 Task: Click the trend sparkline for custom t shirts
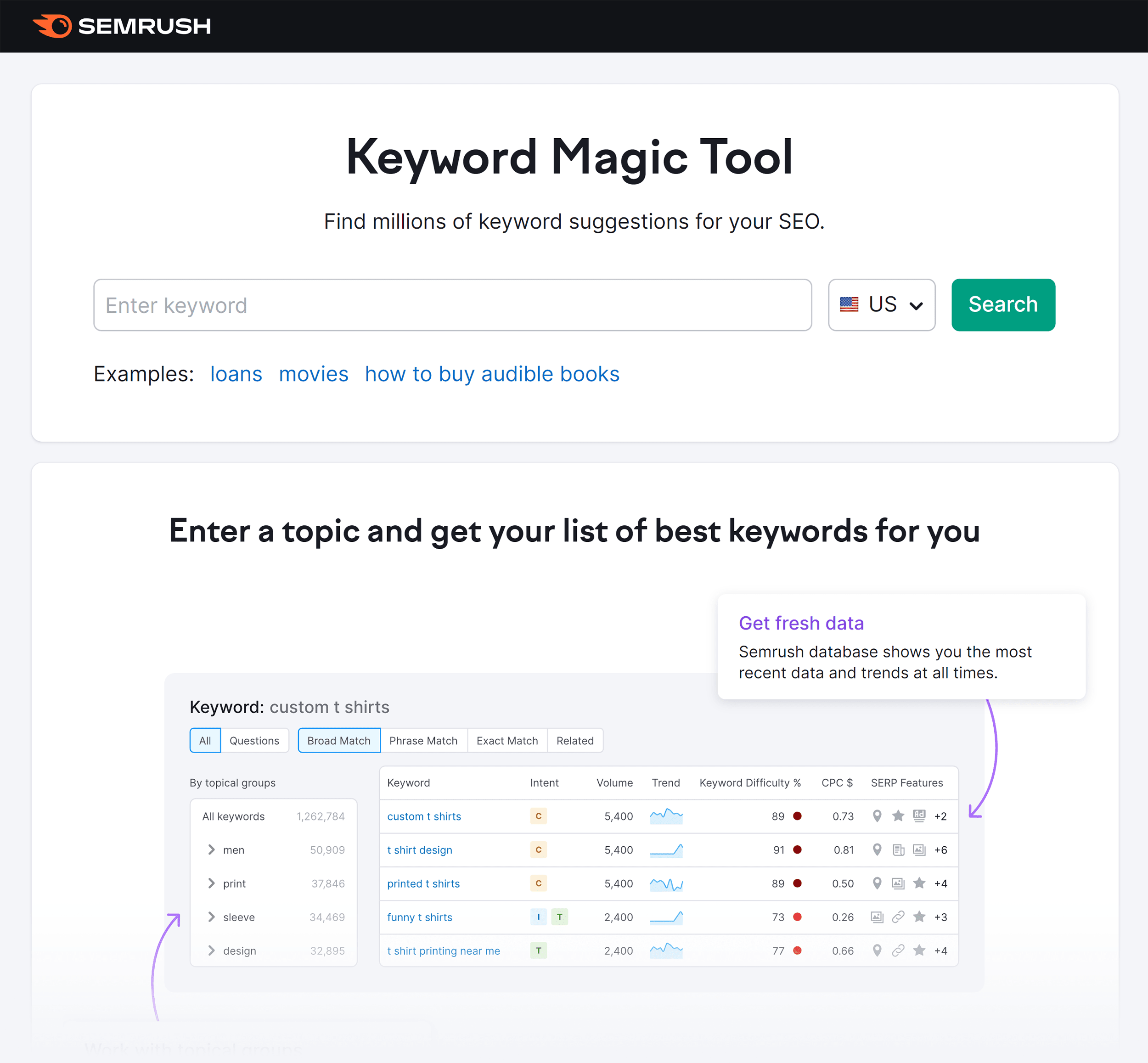coord(666,816)
